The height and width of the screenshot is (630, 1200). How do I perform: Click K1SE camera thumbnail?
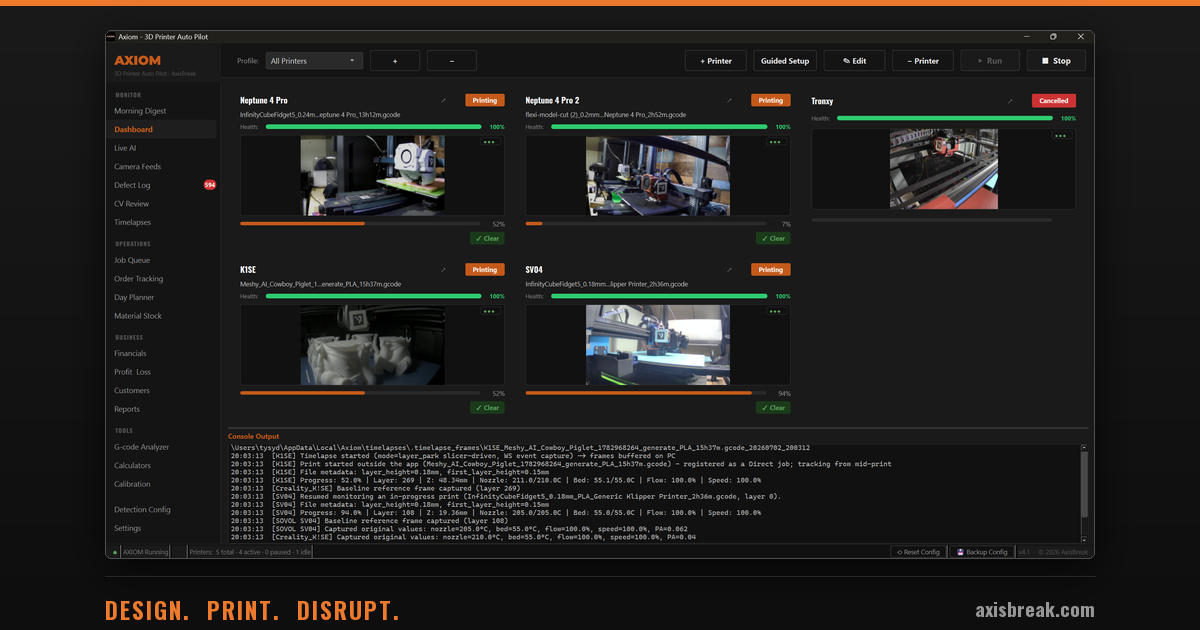pyautogui.click(x=372, y=345)
